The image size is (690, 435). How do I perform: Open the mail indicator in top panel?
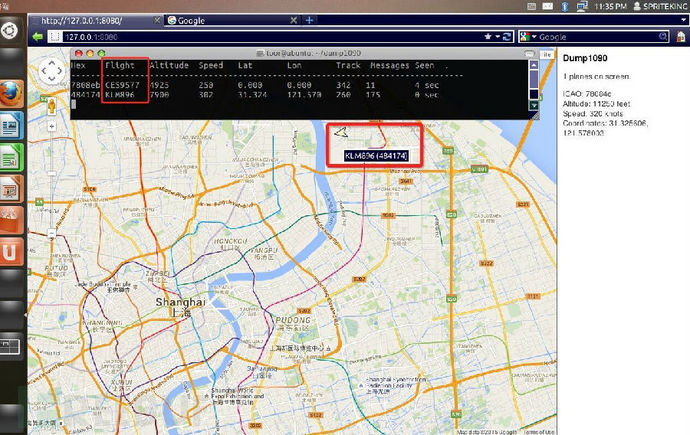(x=548, y=6)
